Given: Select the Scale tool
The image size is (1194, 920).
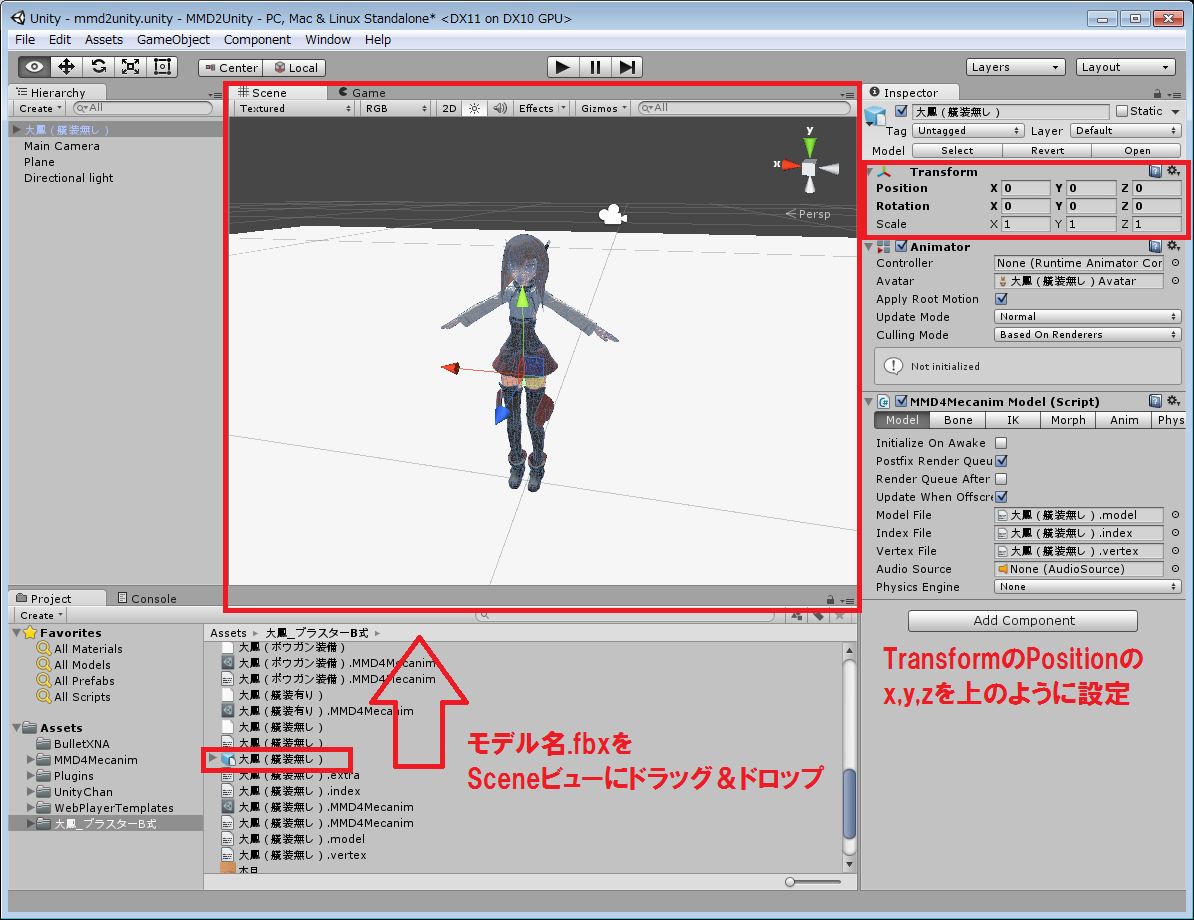Looking at the screenshot, I should pos(130,67).
